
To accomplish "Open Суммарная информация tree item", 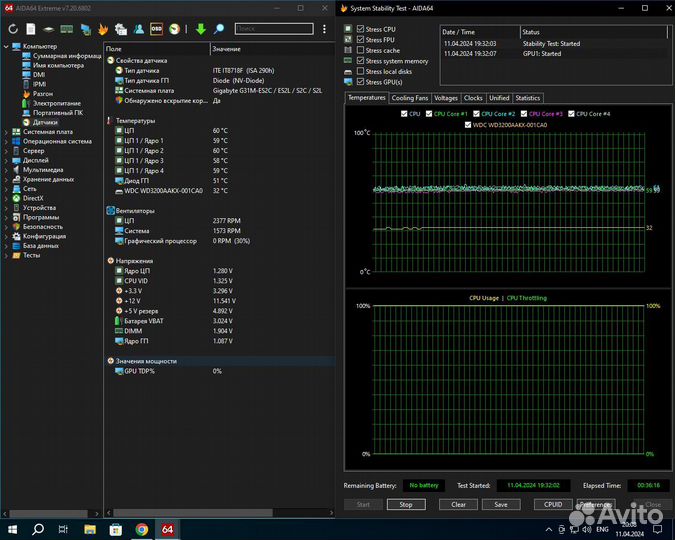I will click(67, 56).
